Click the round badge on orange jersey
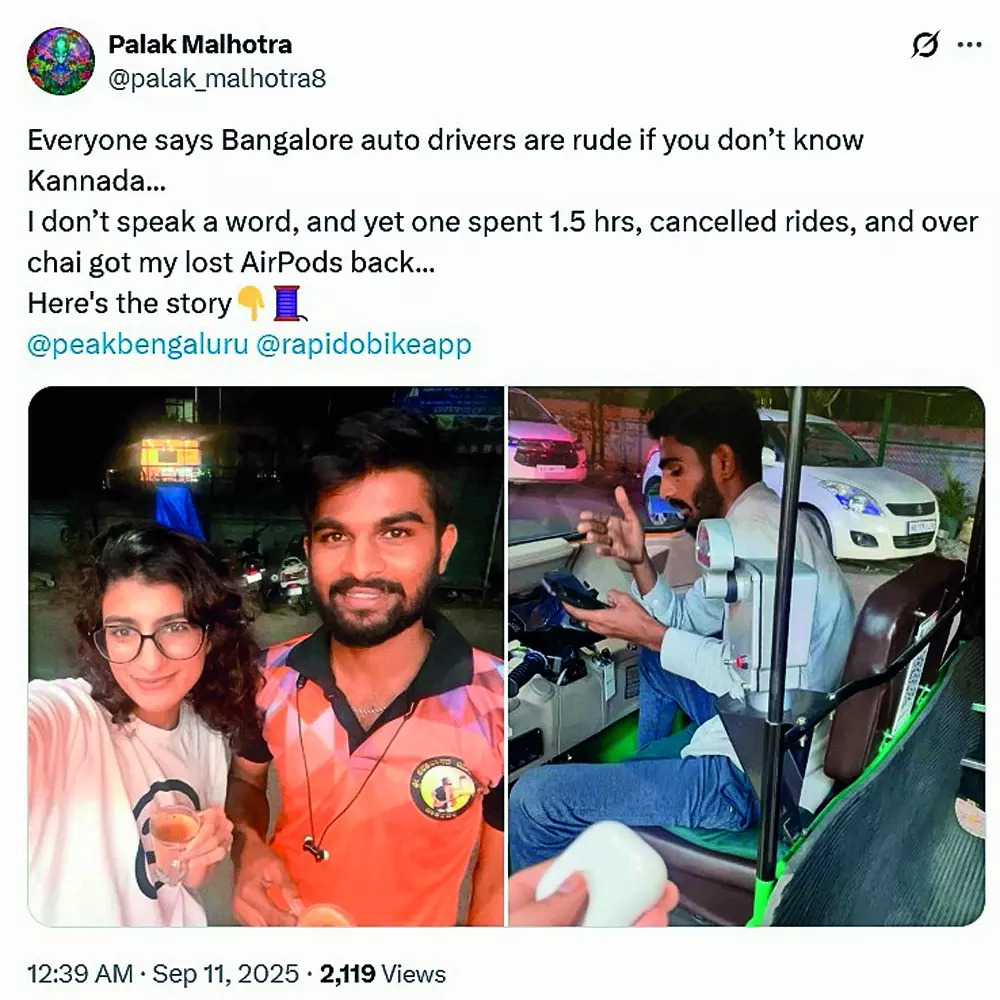 pos(441,787)
